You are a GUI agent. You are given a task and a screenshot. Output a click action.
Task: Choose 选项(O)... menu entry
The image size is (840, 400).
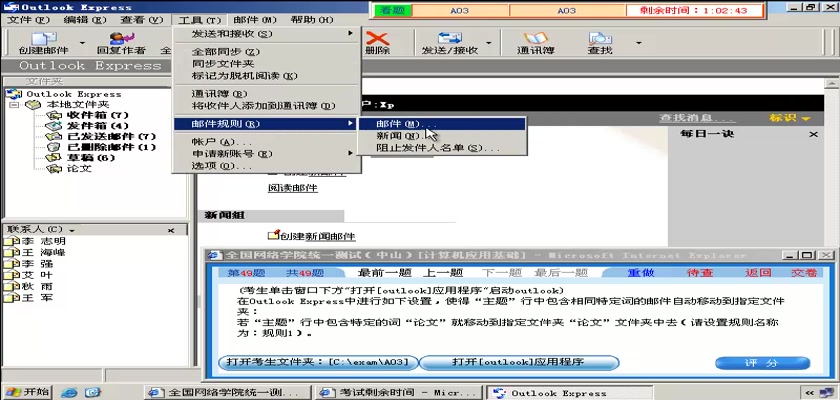click(x=266, y=166)
